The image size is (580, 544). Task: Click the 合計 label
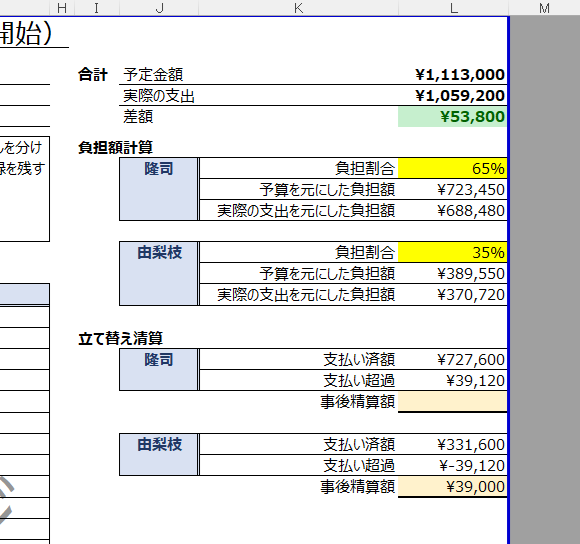coord(93,75)
